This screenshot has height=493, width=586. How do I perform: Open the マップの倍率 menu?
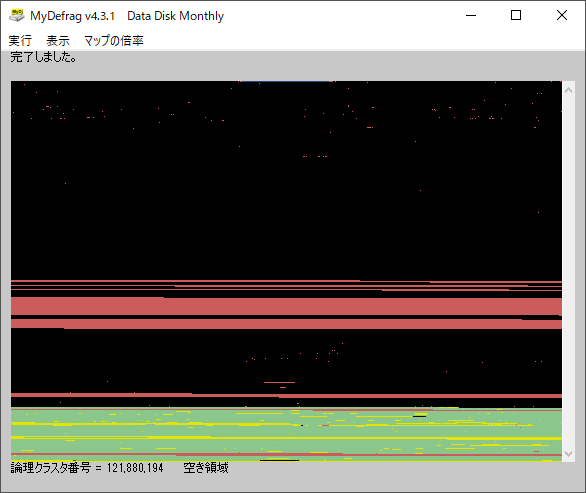(x=114, y=40)
